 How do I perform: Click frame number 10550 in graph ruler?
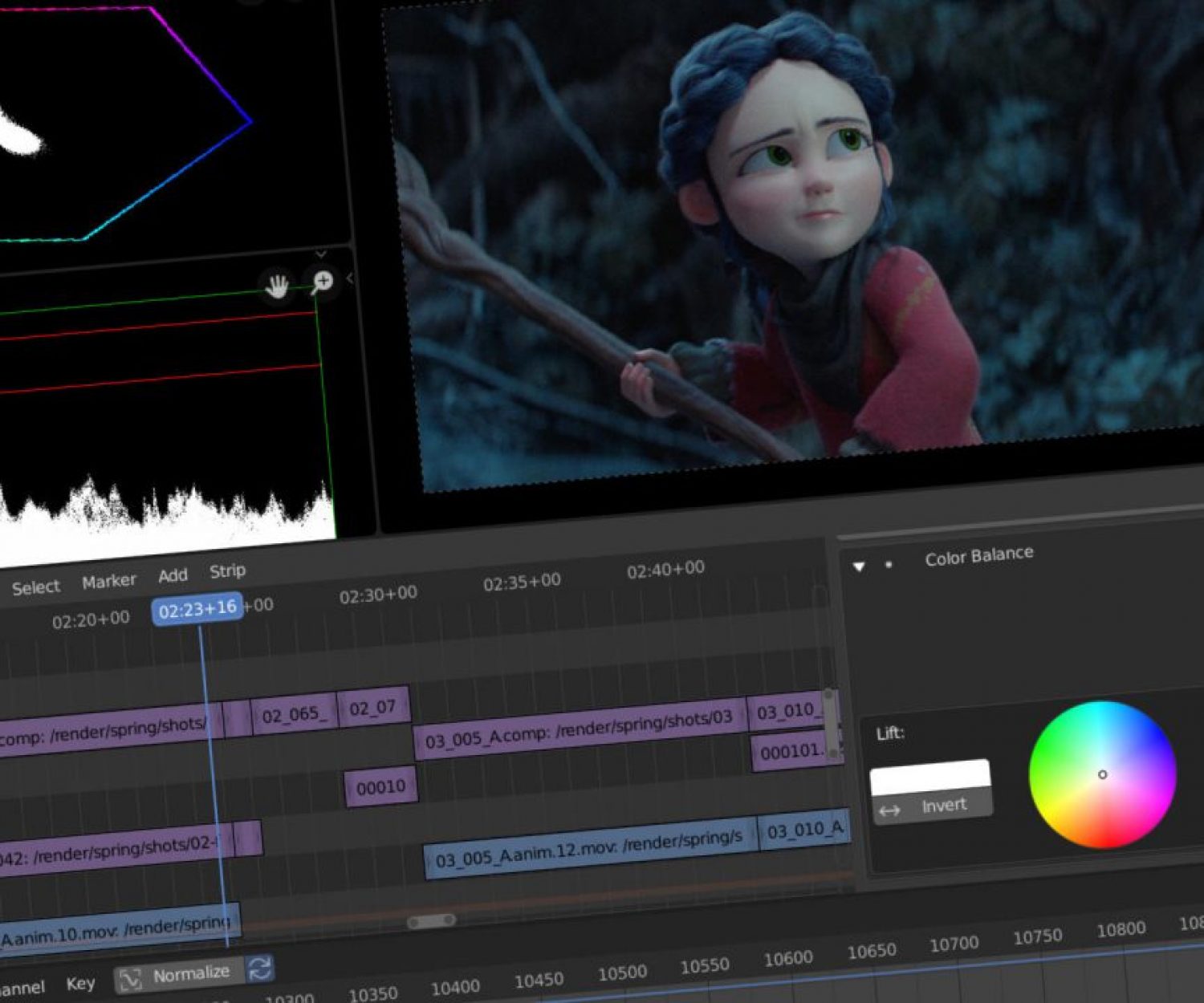pos(705,966)
